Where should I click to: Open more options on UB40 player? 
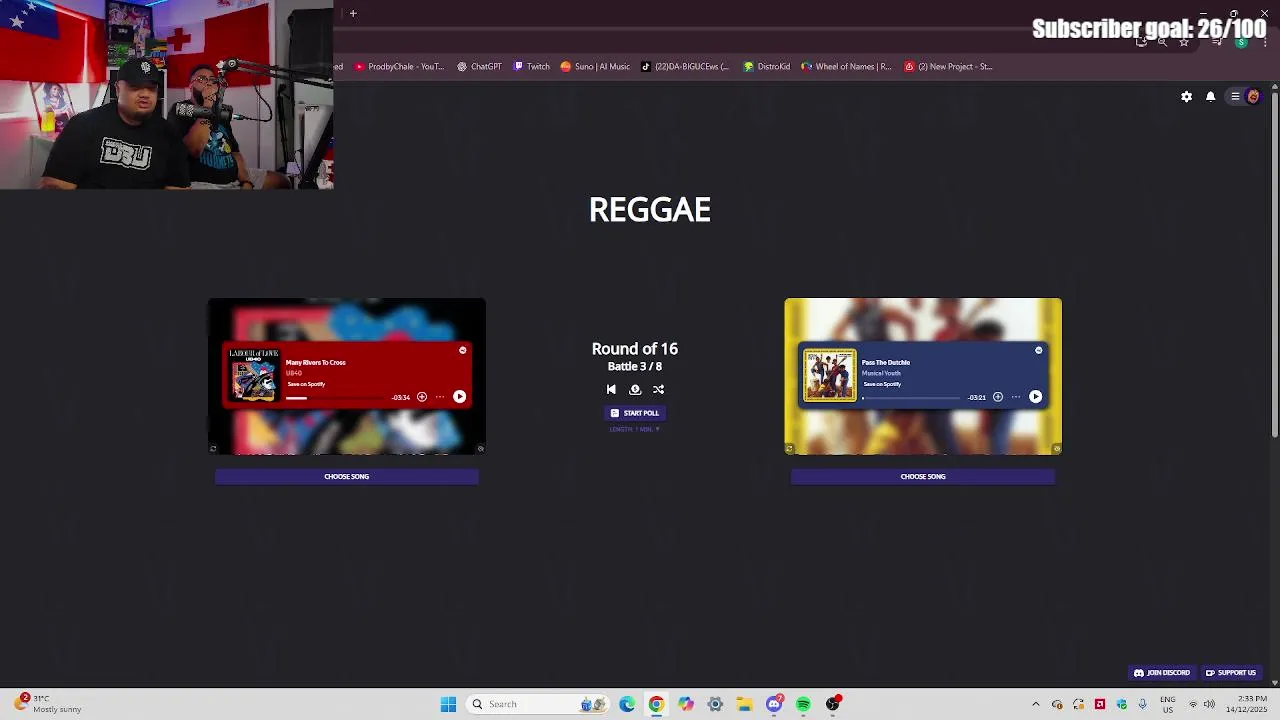(x=439, y=397)
